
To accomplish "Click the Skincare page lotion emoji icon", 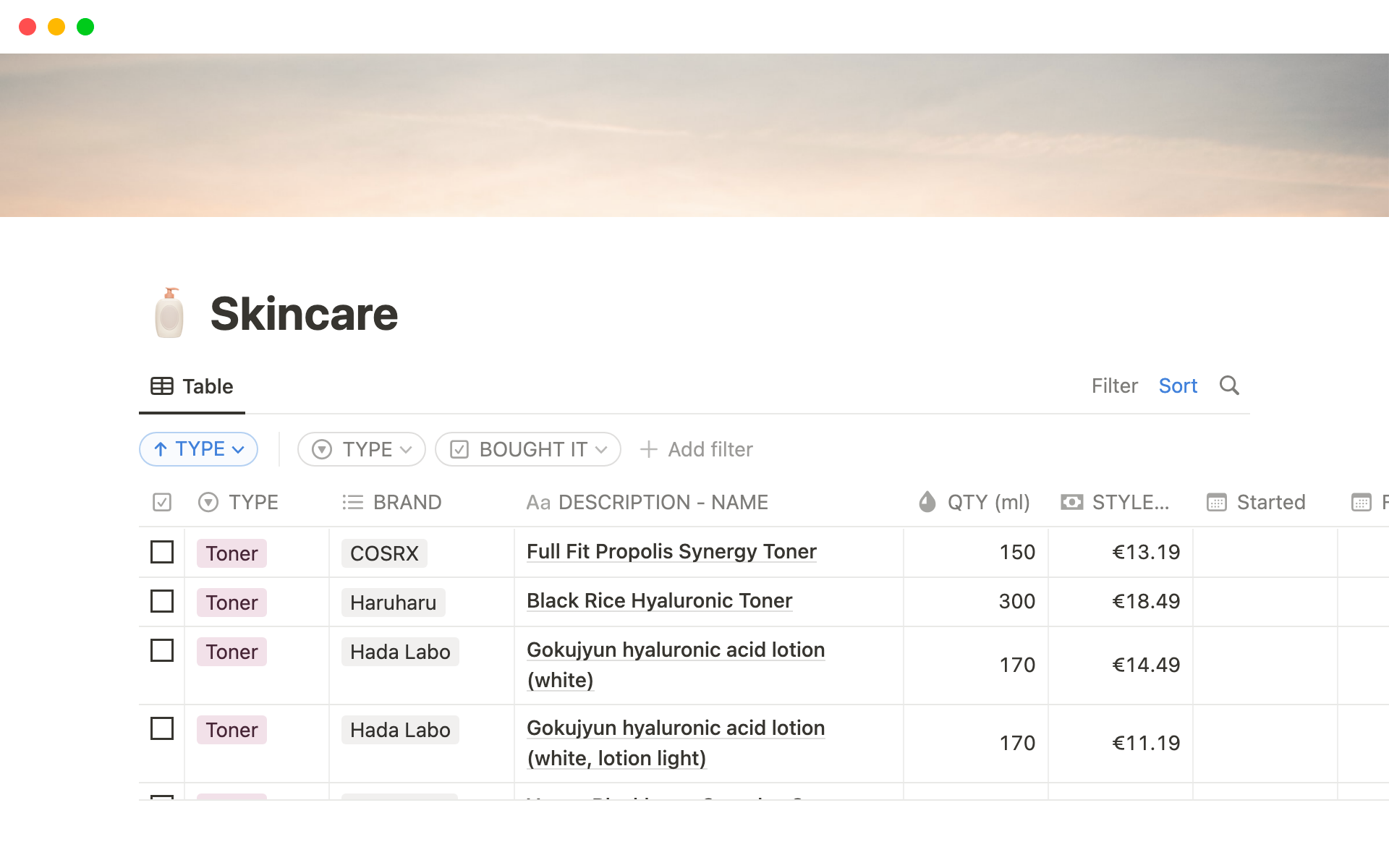I will pyautogui.click(x=169, y=314).
